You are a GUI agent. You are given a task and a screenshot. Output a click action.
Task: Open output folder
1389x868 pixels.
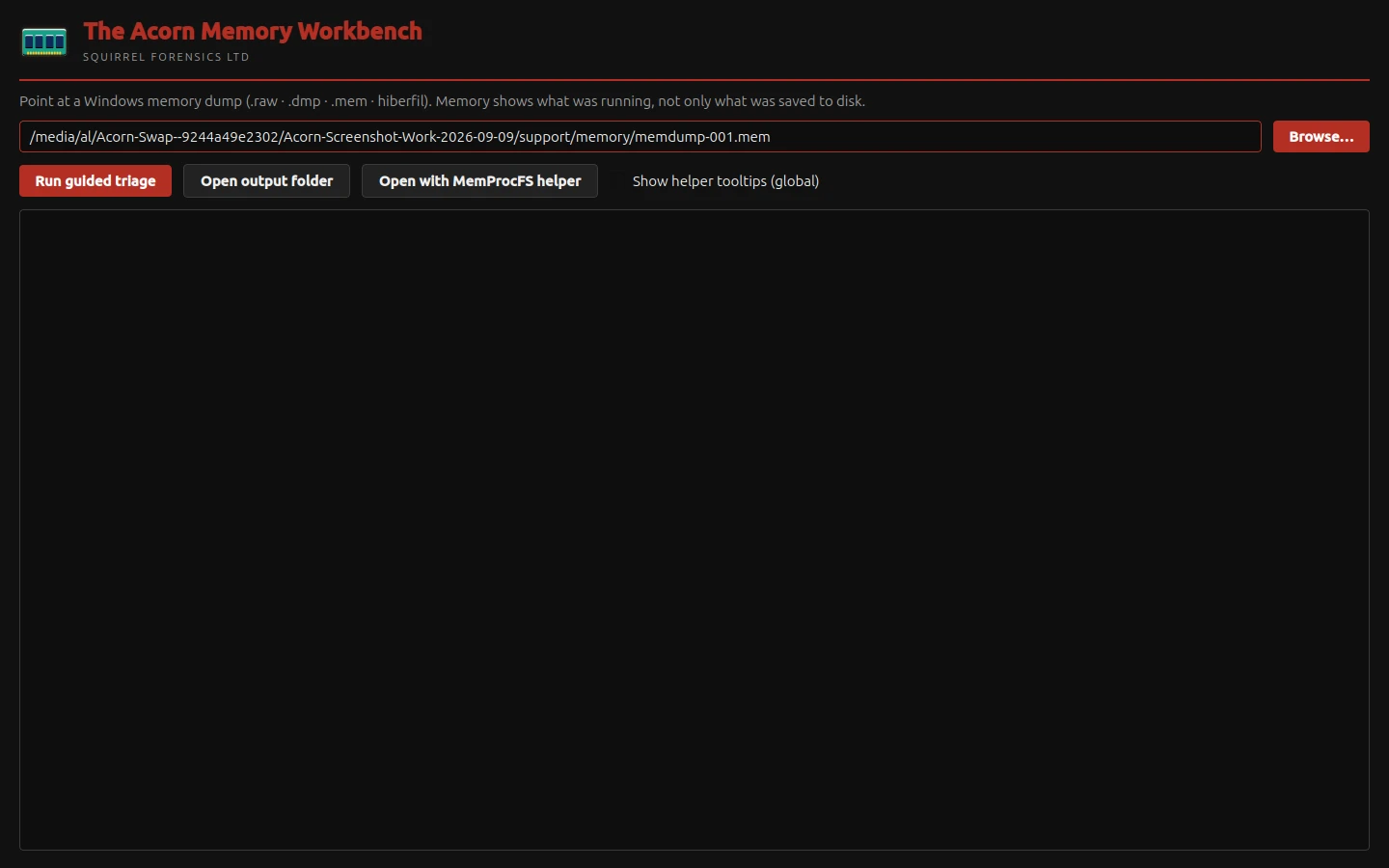pyautogui.click(x=266, y=181)
